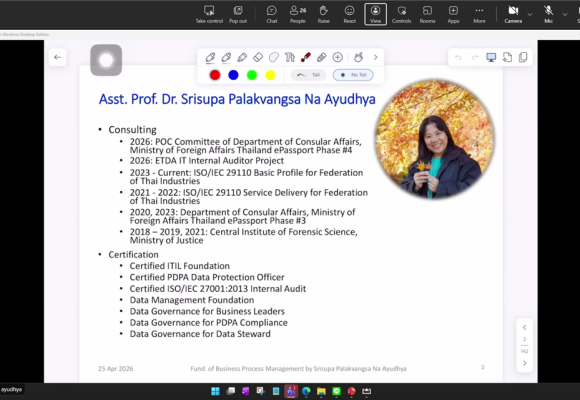This screenshot has height=400, width=580.
Task: Pick the blue ink color
Action: 233,75
